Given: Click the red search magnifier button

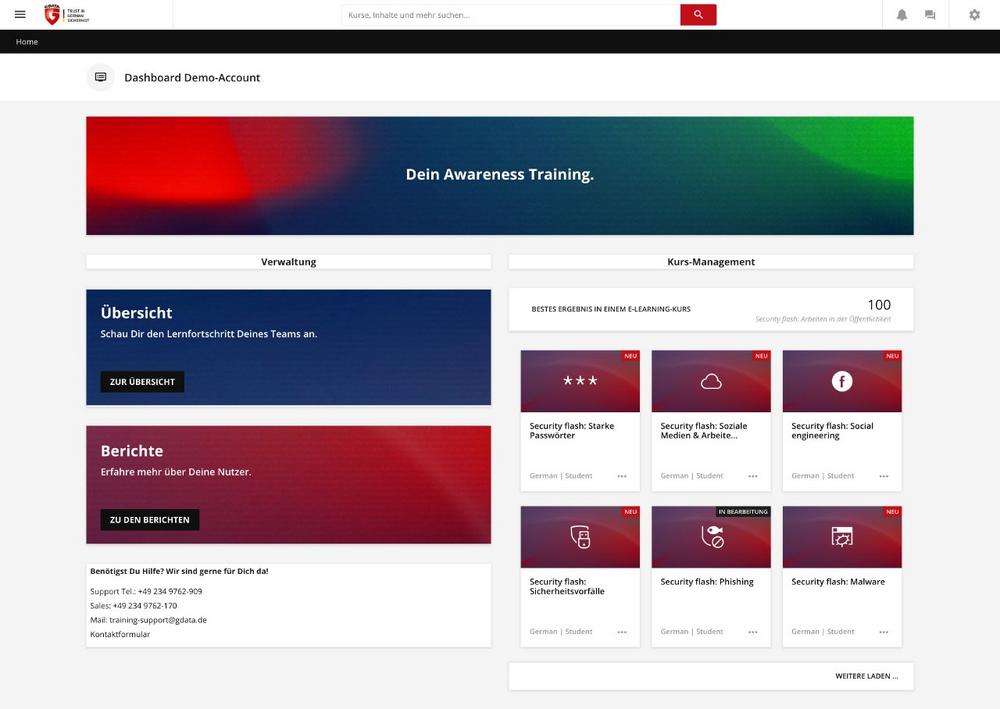Looking at the screenshot, I should [698, 15].
